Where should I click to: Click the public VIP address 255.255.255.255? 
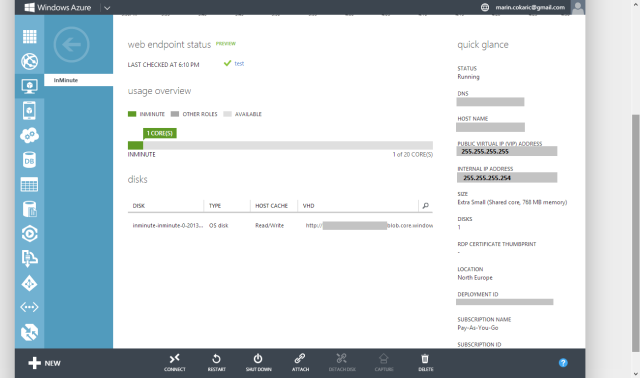485,151
